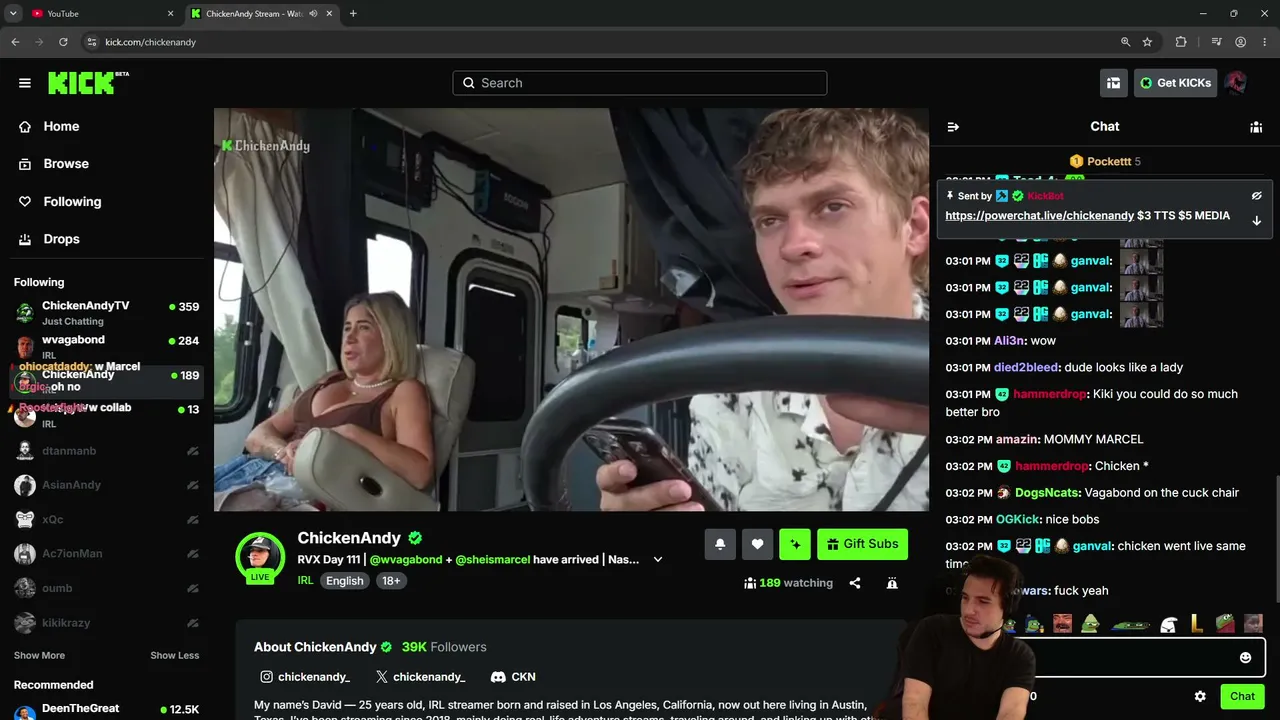Image resolution: width=1280 pixels, height=720 pixels.
Task: Click Show Less in Following list
Action: pyautogui.click(x=175, y=656)
